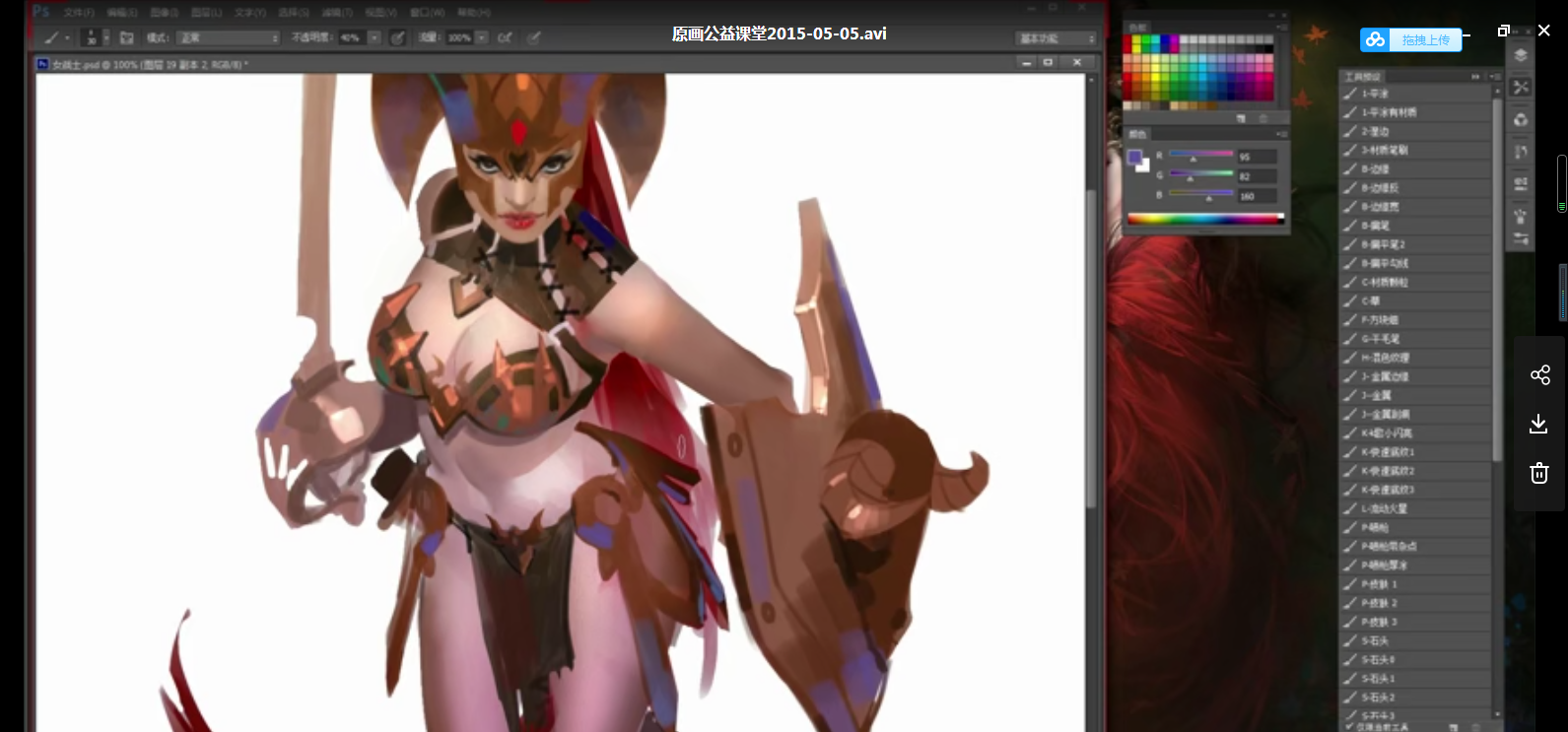This screenshot has width=1568, height=732.
Task: Click the blue cloud upload icon
Action: [x=1375, y=39]
